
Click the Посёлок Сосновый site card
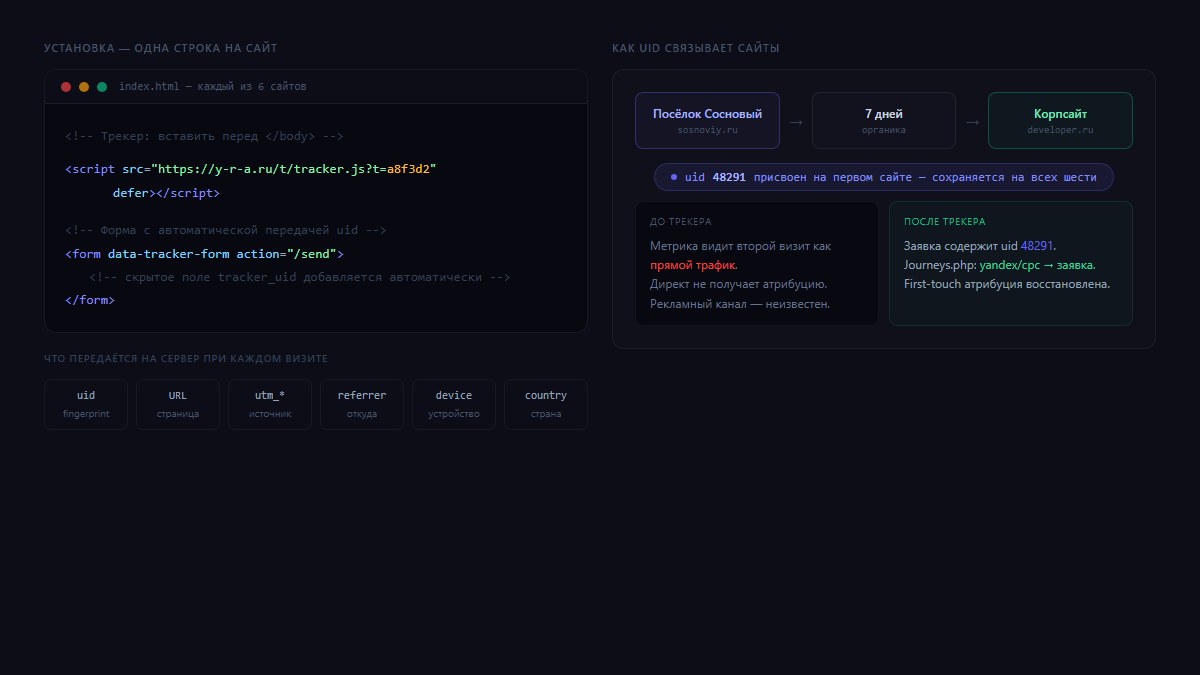click(707, 120)
